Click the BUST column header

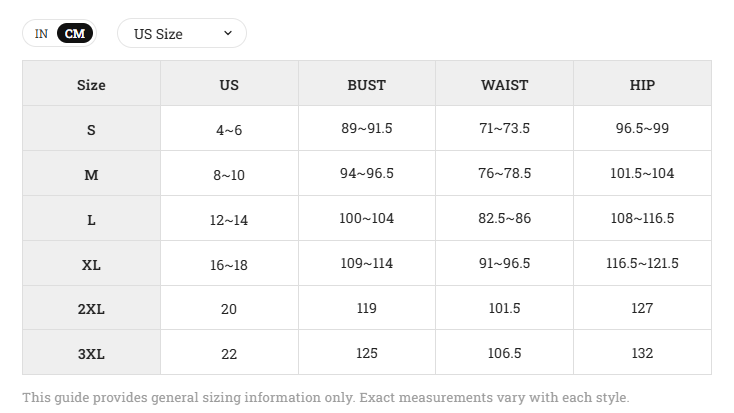coord(367,85)
